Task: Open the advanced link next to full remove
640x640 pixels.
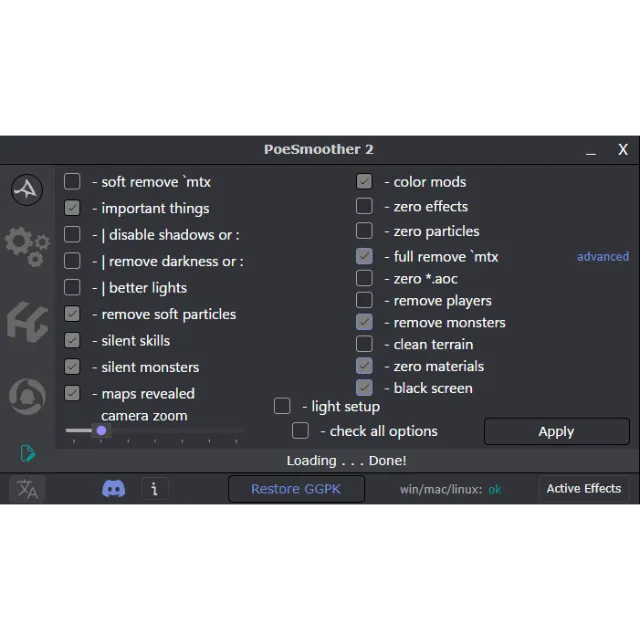Action: pyautogui.click(x=602, y=257)
